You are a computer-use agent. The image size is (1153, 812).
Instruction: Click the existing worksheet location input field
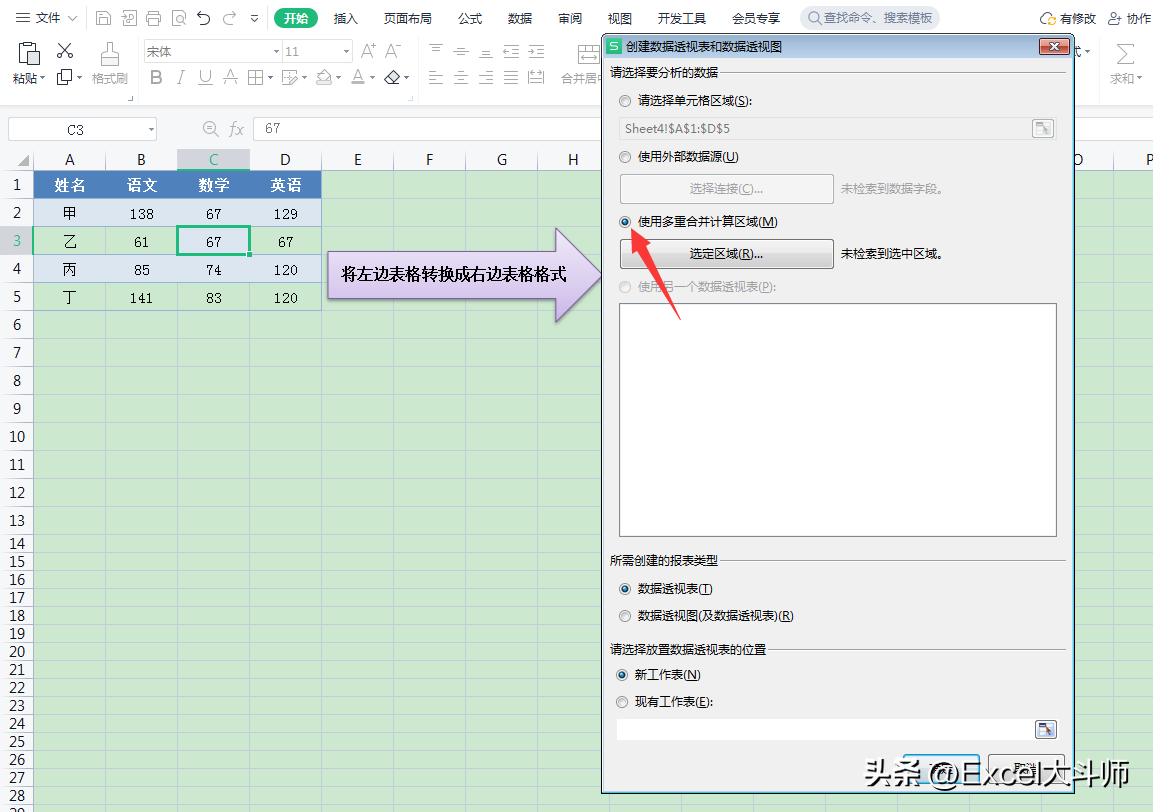pyautogui.click(x=824, y=729)
